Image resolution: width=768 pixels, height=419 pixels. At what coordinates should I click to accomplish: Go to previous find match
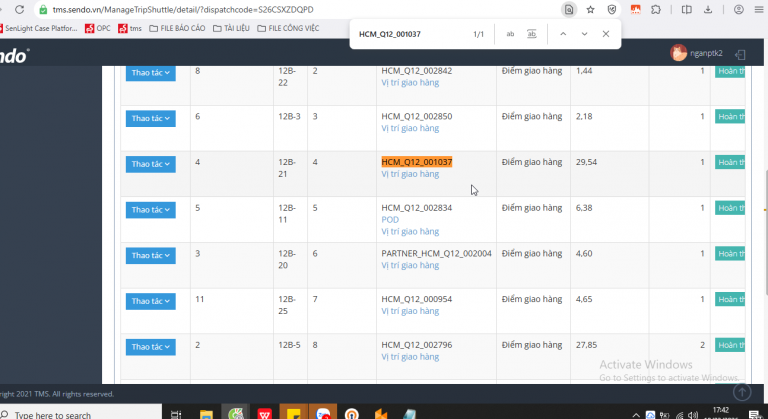tap(563, 34)
